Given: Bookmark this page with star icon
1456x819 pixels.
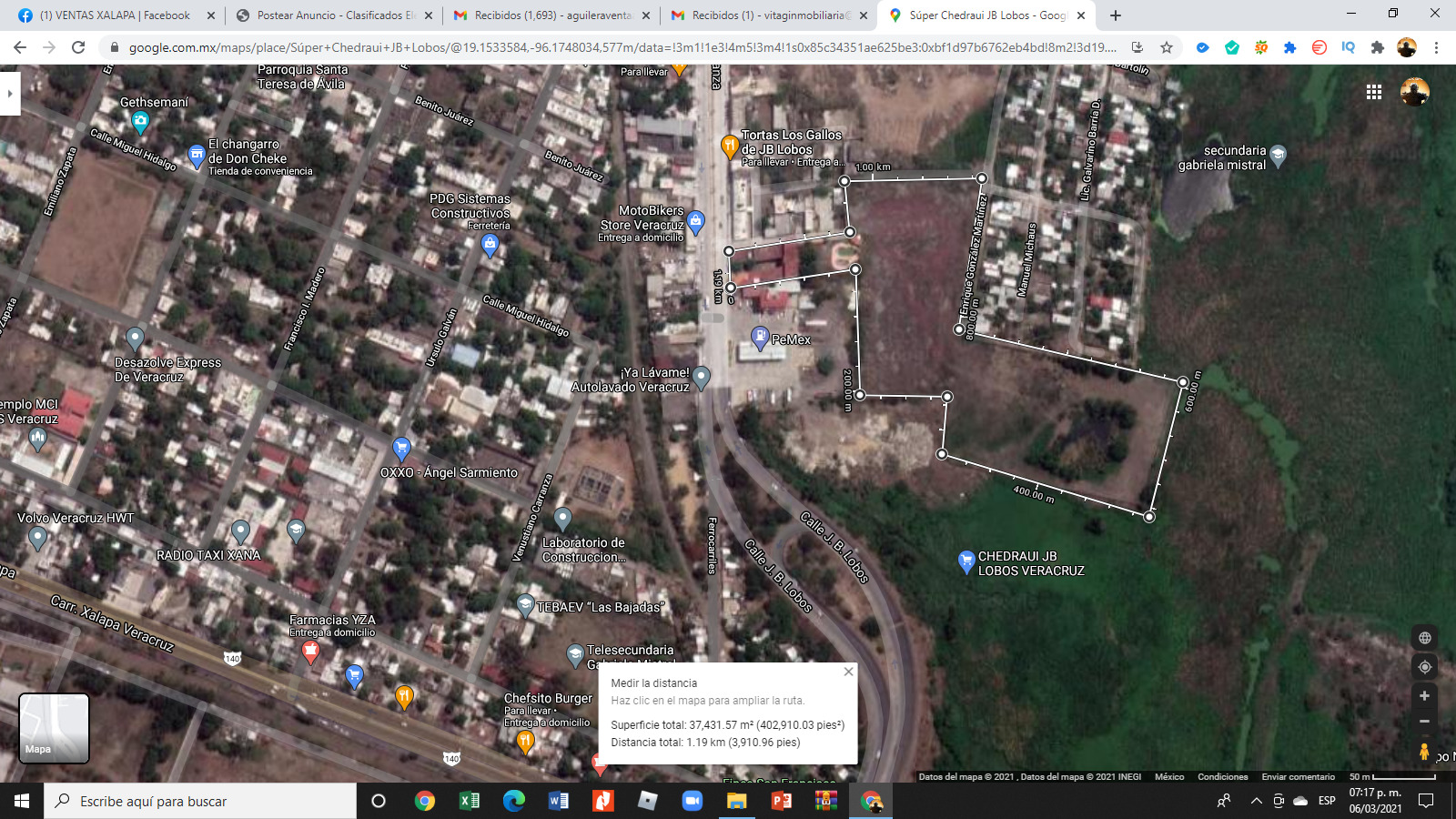Looking at the screenshot, I should [x=1167, y=47].
